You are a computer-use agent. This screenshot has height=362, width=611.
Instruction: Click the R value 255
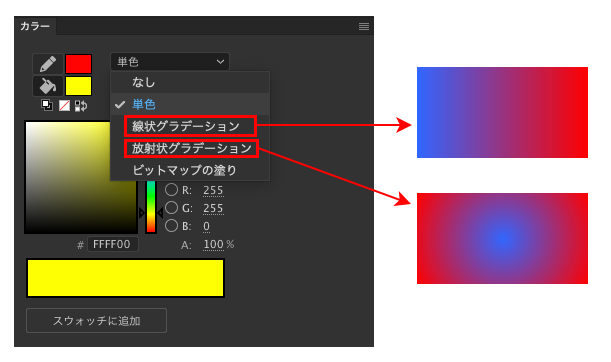tap(213, 190)
